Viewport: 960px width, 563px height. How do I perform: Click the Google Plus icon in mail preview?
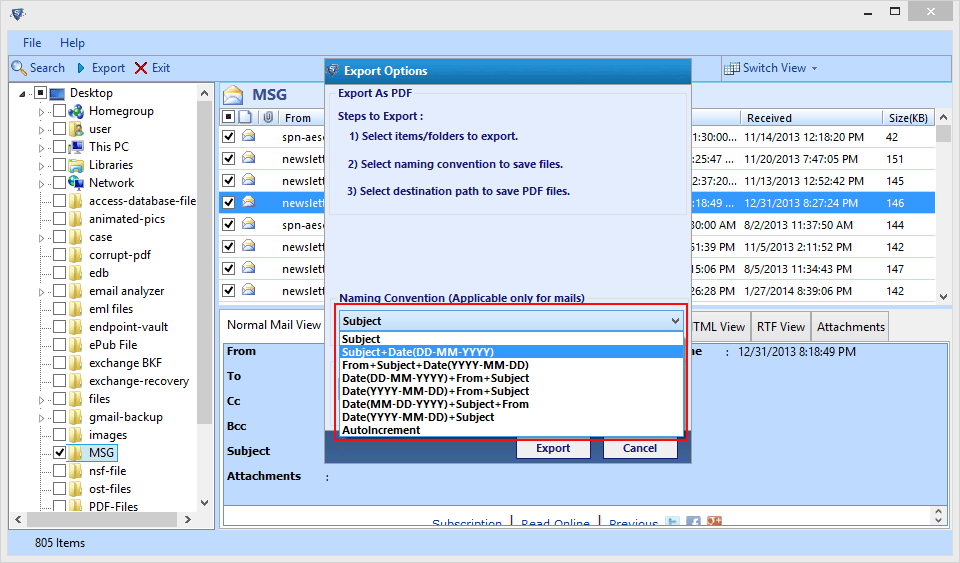point(714,521)
